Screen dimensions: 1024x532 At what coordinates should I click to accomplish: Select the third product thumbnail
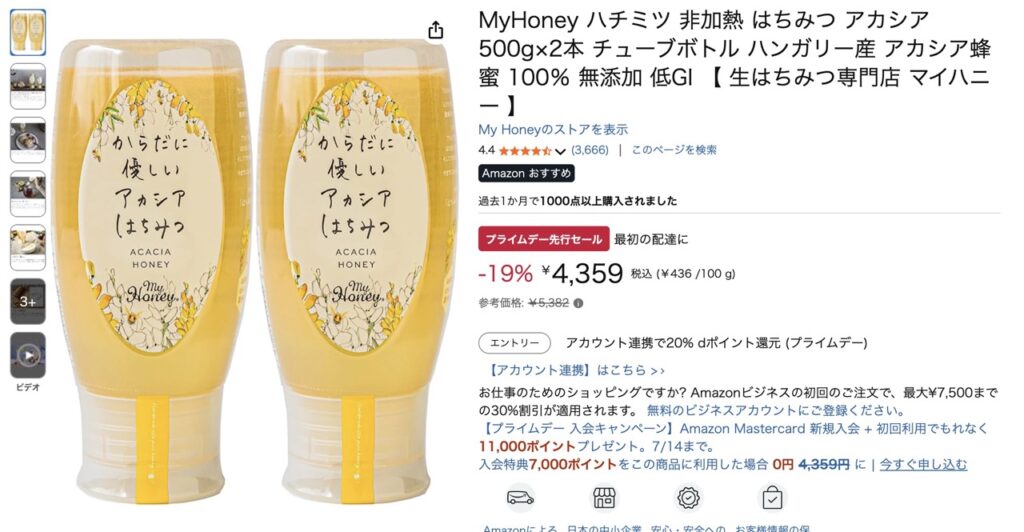click(28, 140)
